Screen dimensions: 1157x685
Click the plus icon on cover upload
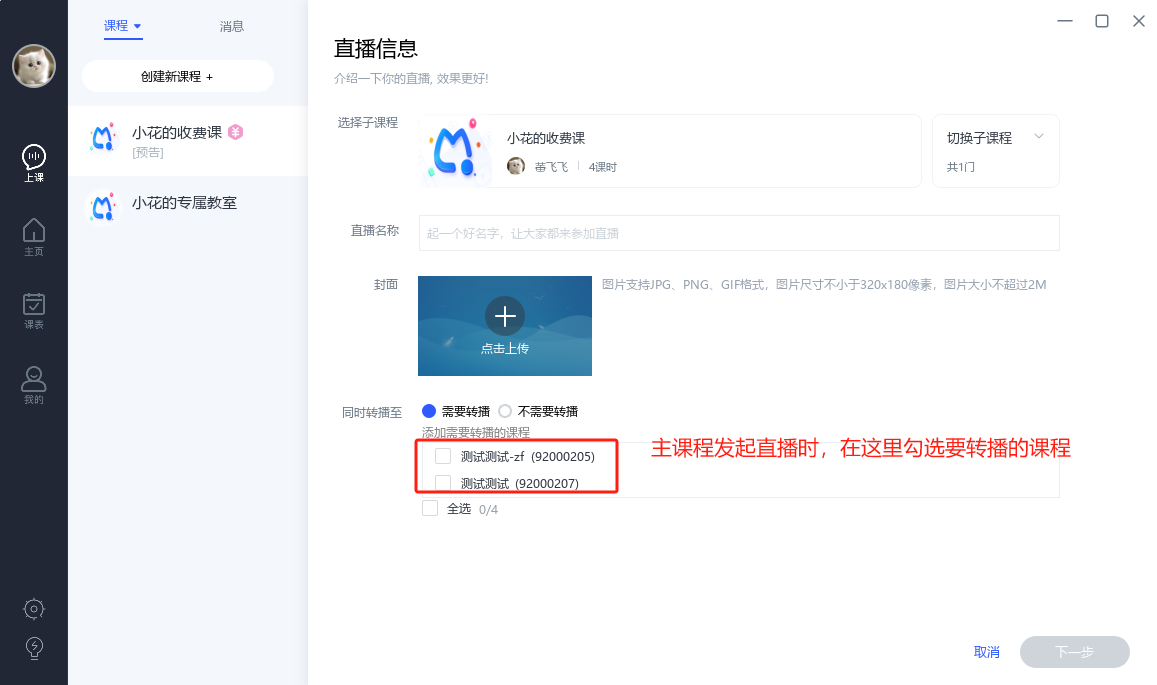505,316
